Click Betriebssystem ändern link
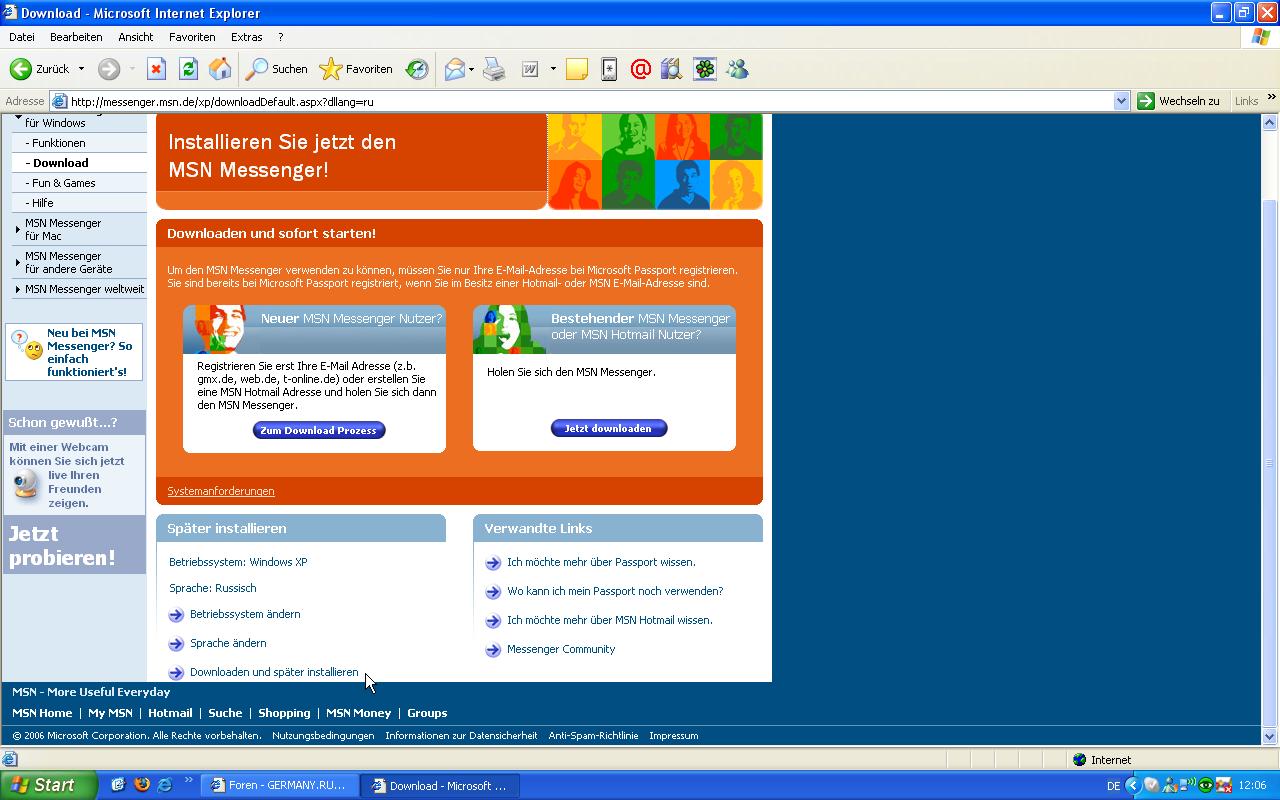The width and height of the screenshot is (1280, 800). pyautogui.click(x=245, y=614)
